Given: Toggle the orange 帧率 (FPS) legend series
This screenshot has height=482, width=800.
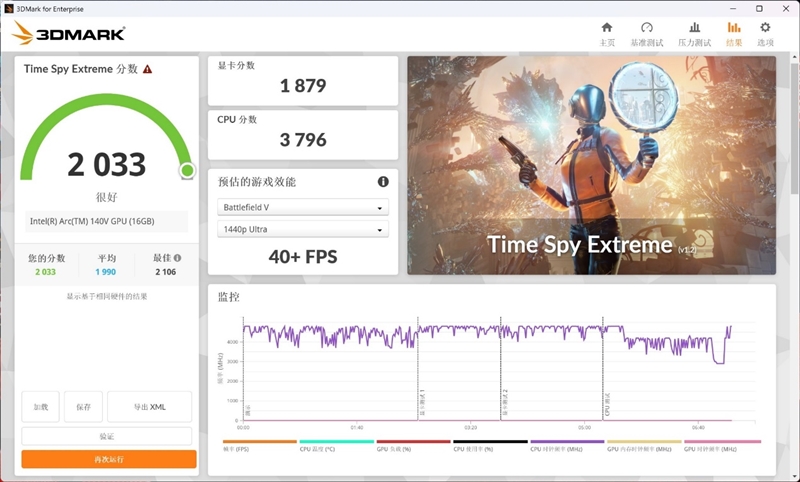Looking at the screenshot, I should (x=259, y=445).
